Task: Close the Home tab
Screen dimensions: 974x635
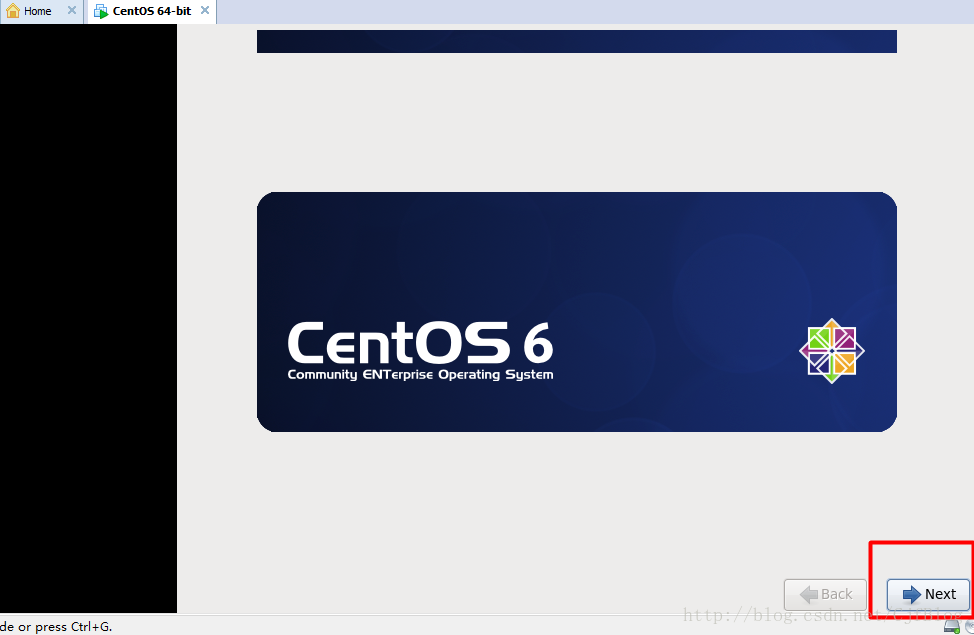Action: (71, 11)
